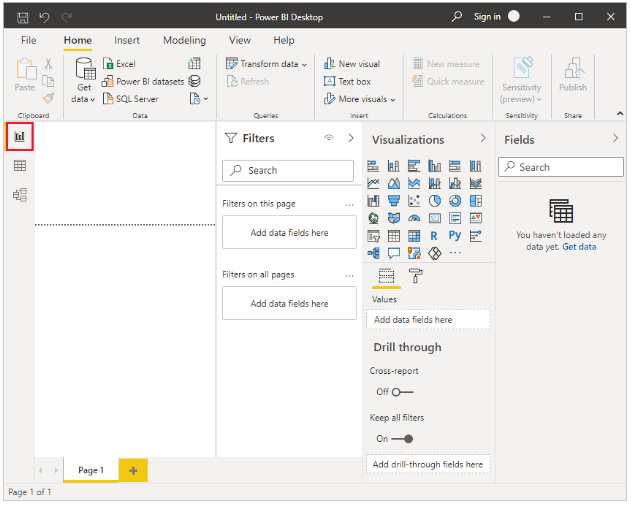The width and height of the screenshot is (631, 507).
Task: Undo the last action
Action: point(44,17)
